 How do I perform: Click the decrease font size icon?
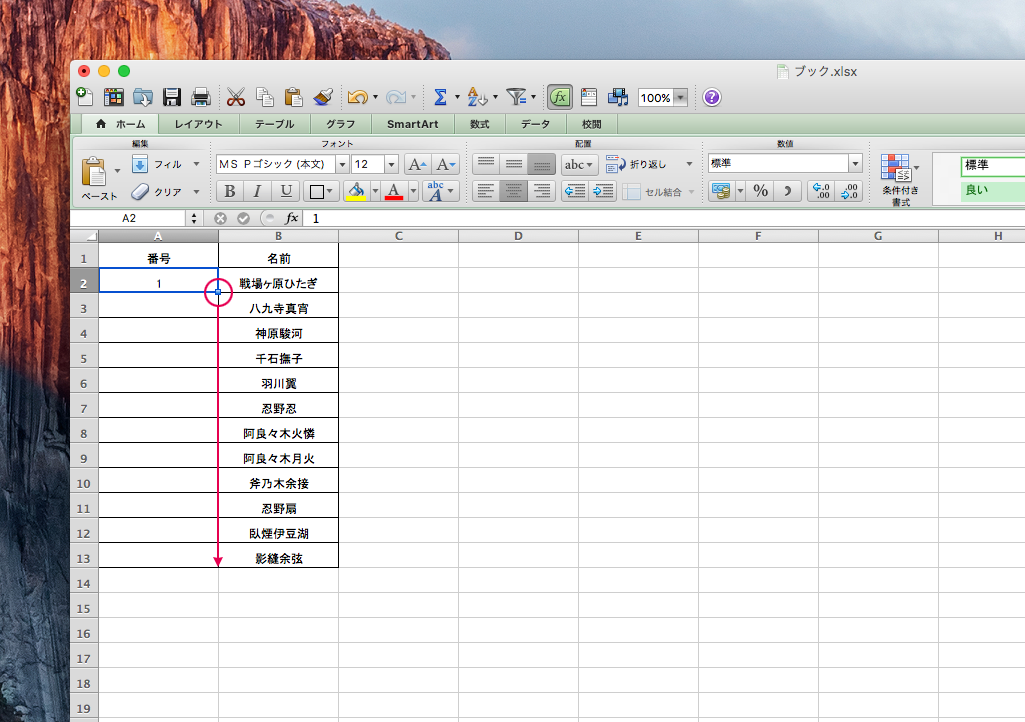tap(446, 164)
